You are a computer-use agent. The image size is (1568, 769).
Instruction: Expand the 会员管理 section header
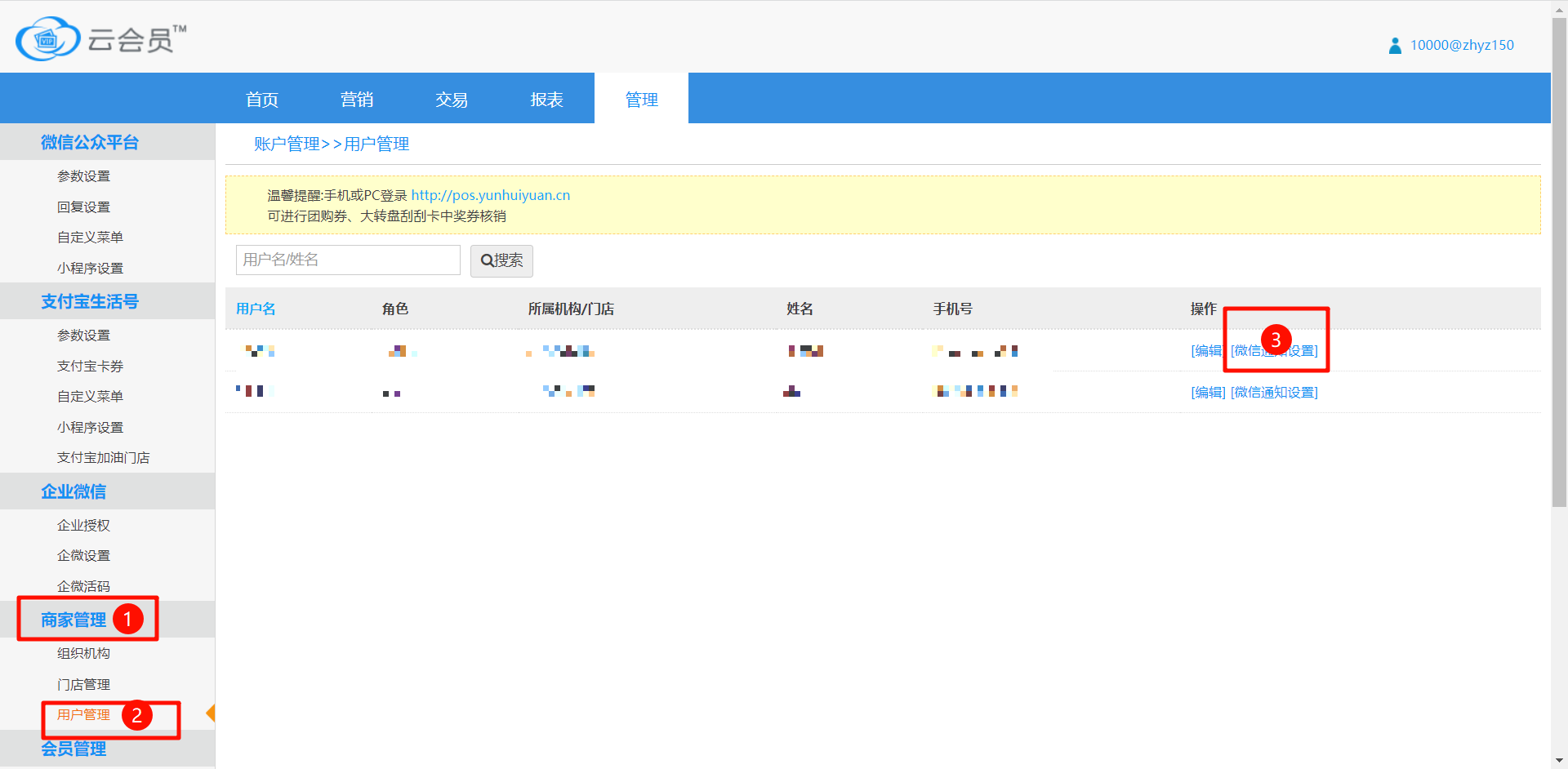pos(73,749)
